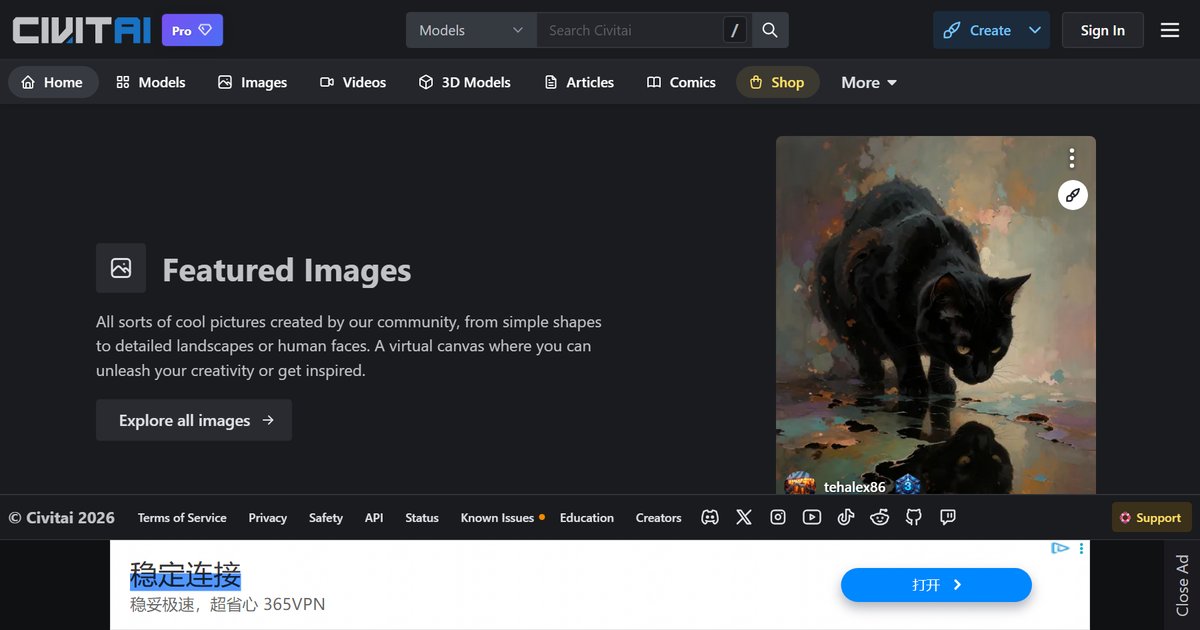This screenshot has height=630, width=1200.
Task: Click Explore all images button
Action: tap(194, 420)
